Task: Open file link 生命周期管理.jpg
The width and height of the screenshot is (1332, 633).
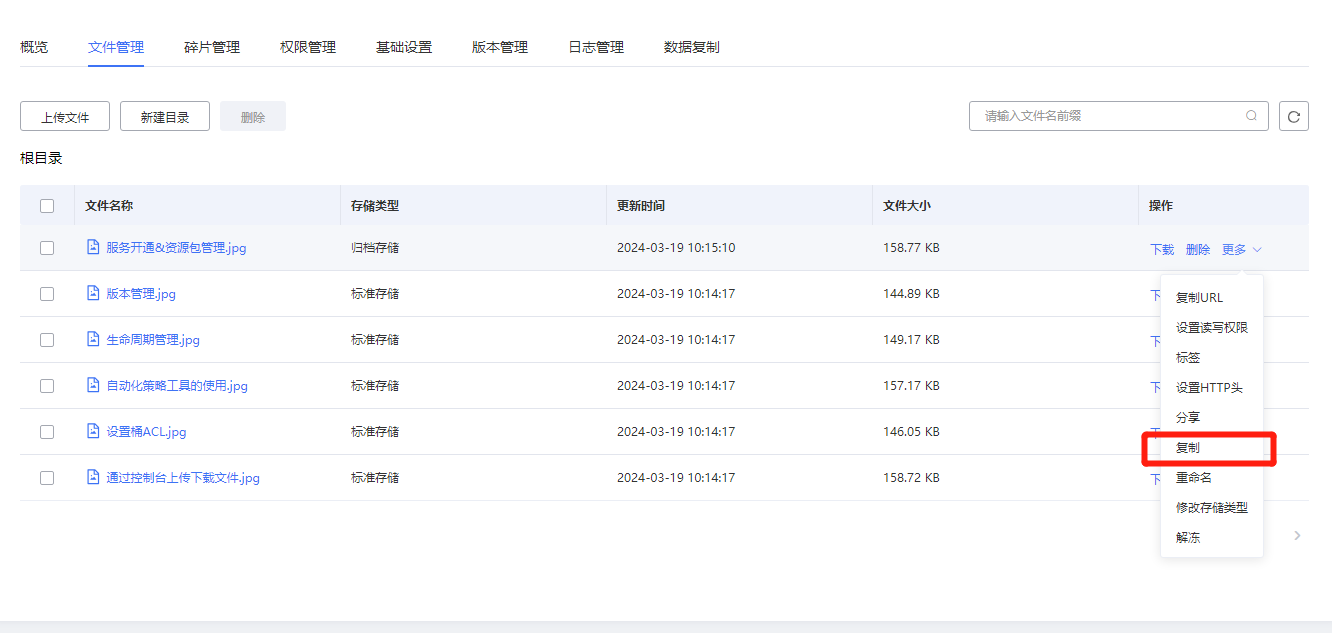Action: point(153,340)
